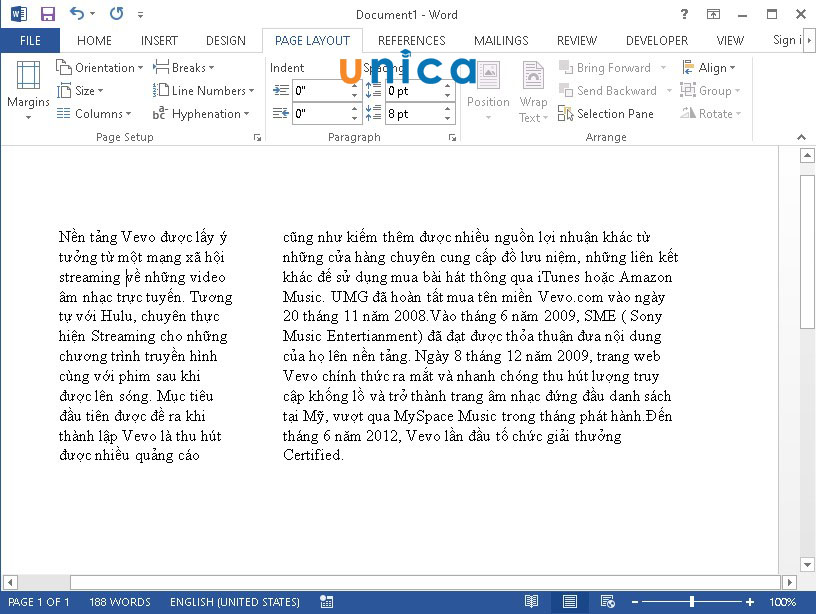
Task: Switch to Read Mode view
Action: pyautogui.click(x=531, y=602)
